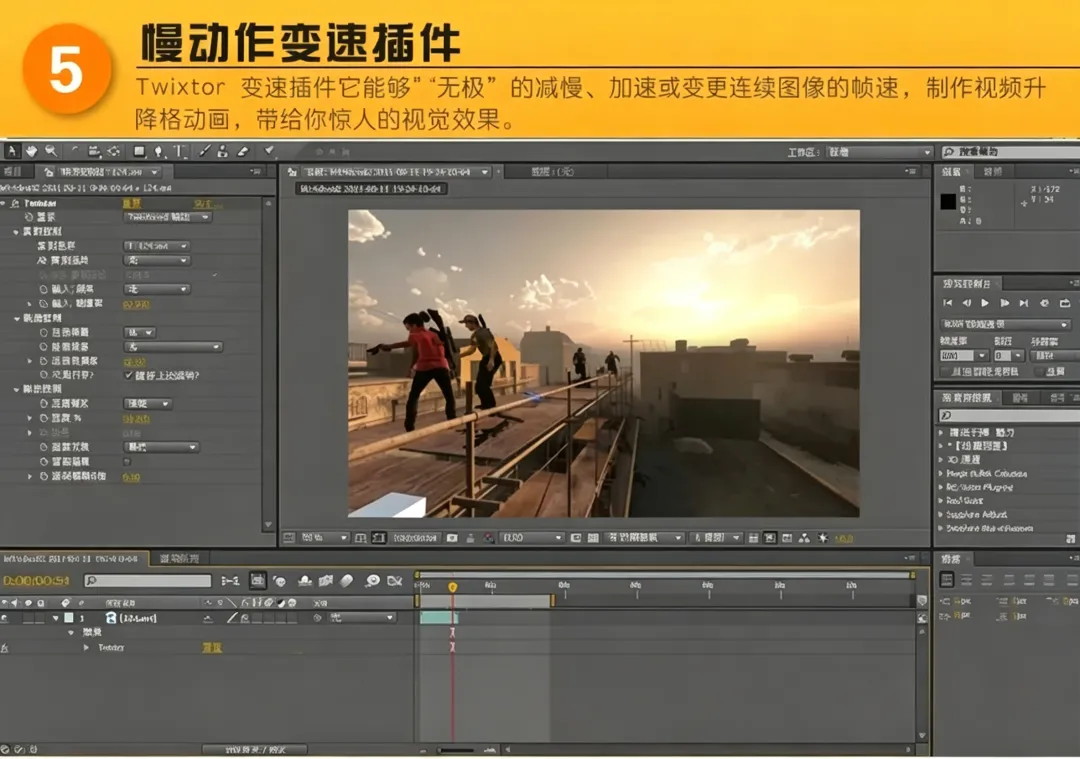Select the Unified Camera tool

point(94,151)
